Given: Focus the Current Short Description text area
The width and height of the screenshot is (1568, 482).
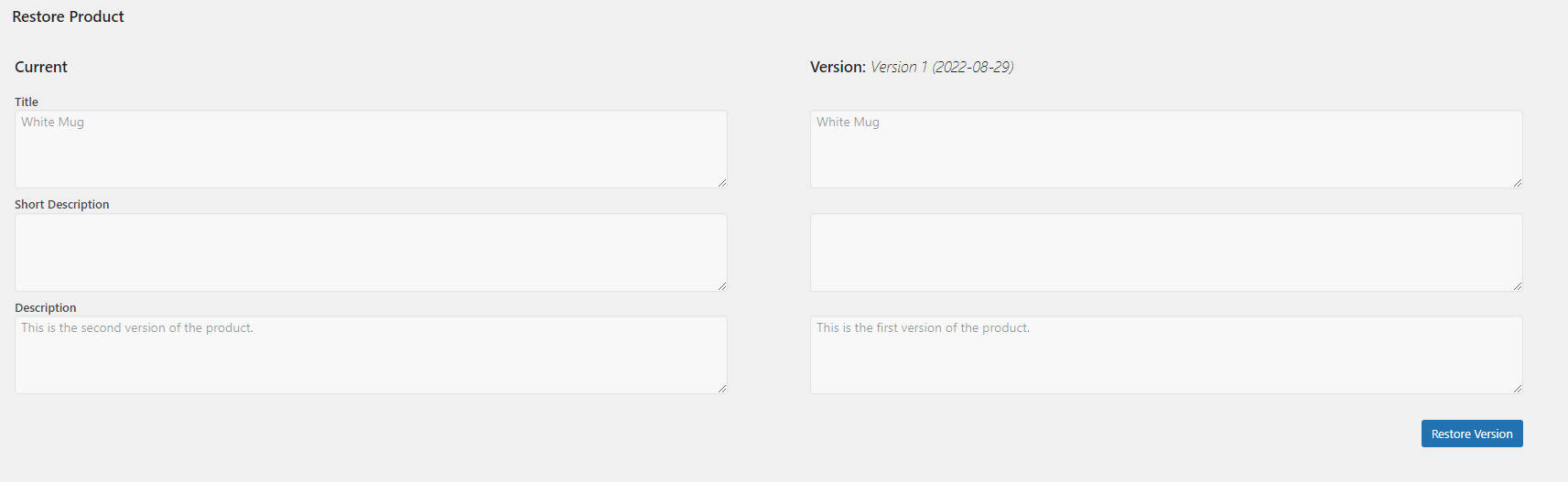Looking at the screenshot, I should 371,252.
